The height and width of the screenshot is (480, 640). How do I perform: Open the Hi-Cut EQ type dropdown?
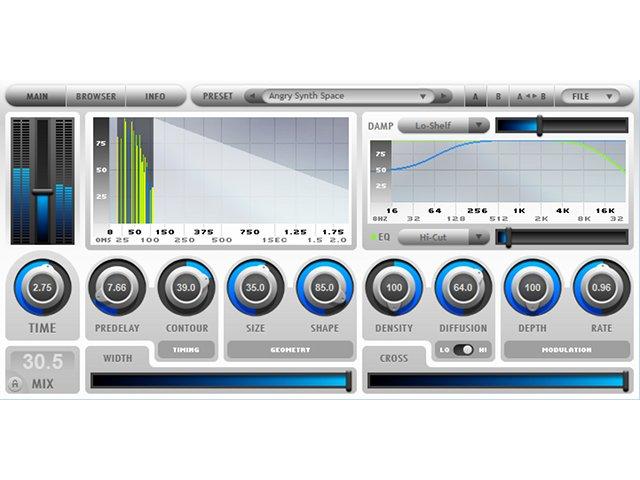pyautogui.click(x=443, y=237)
